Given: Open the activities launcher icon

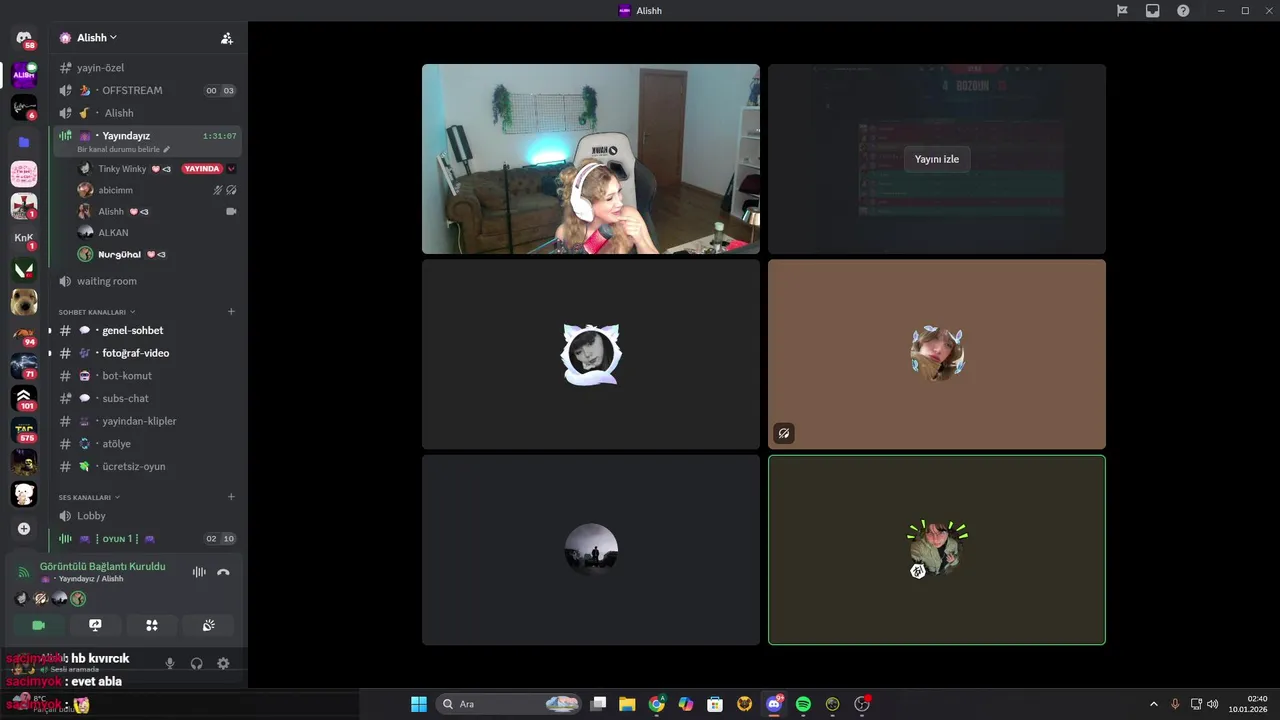Looking at the screenshot, I should [x=152, y=625].
